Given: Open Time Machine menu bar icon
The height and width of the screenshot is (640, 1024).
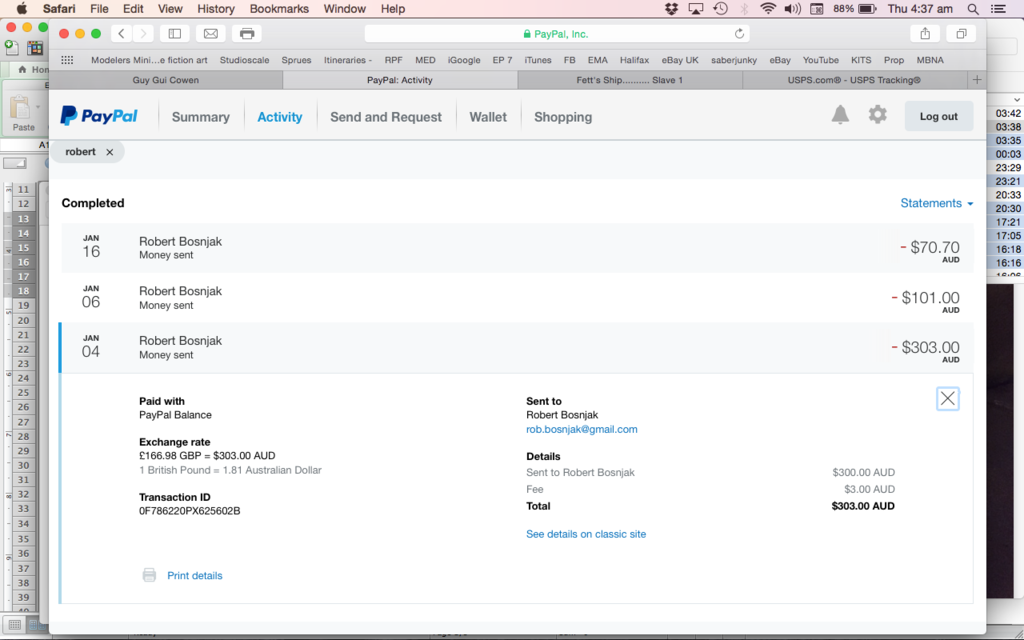Looking at the screenshot, I should (720, 9).
